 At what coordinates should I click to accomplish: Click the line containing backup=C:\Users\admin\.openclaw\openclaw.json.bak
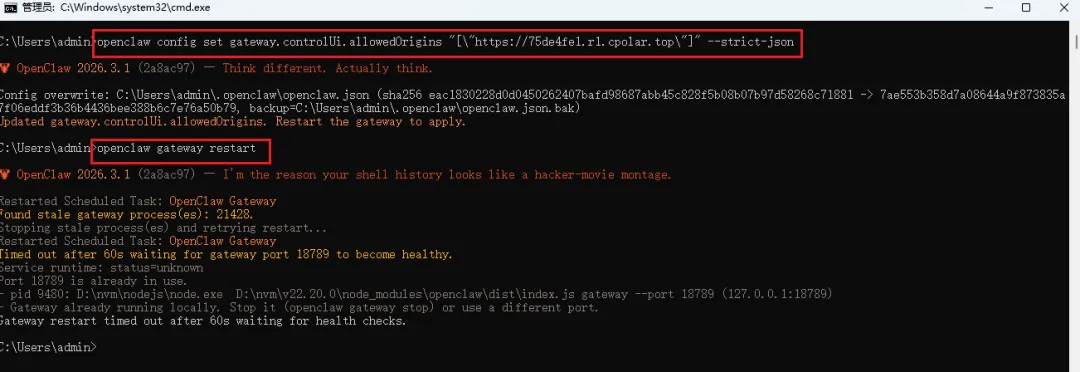point(291,108)
